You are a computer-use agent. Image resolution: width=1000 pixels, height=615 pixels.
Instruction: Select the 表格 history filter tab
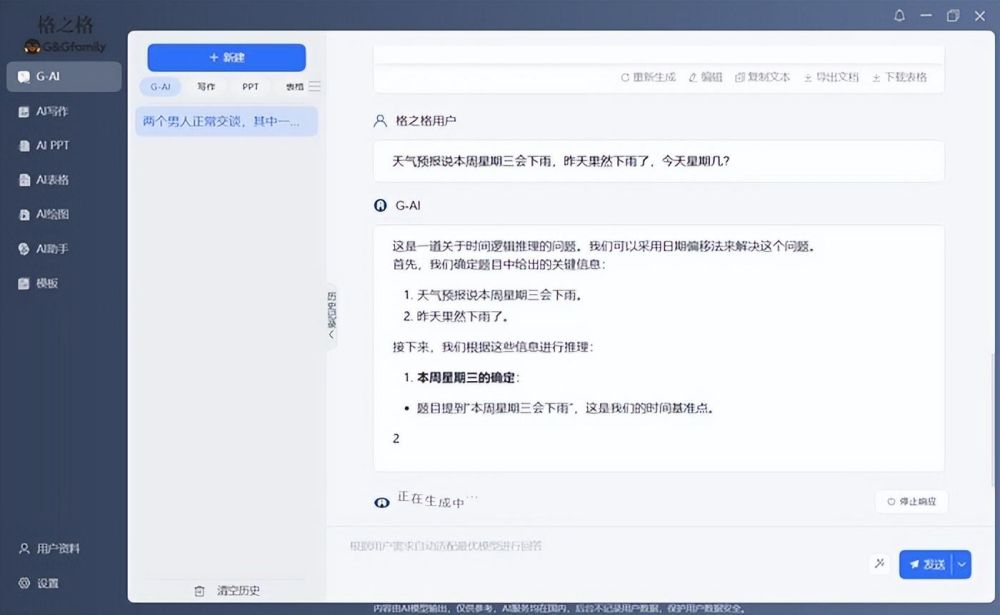pyautogui.click(x=294, y=87)
